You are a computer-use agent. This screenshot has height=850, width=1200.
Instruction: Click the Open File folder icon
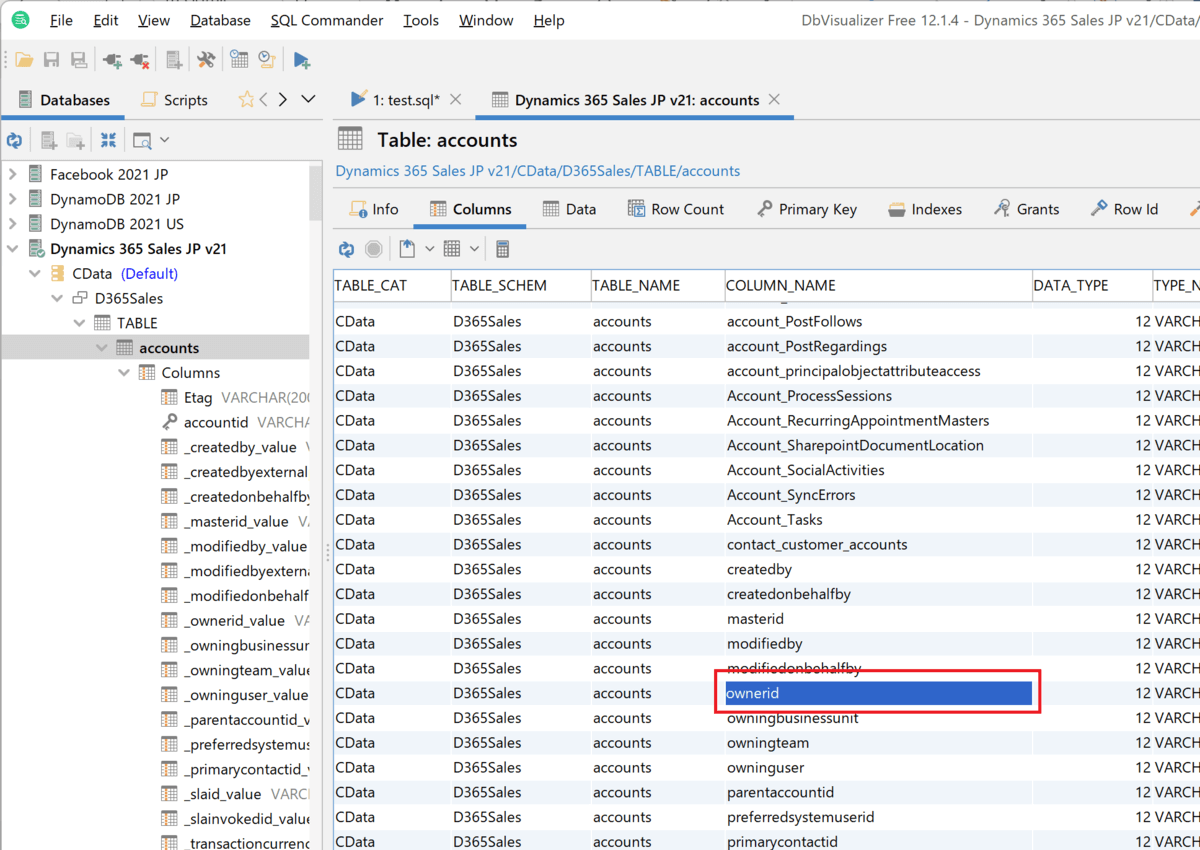(x=24, y=61)
